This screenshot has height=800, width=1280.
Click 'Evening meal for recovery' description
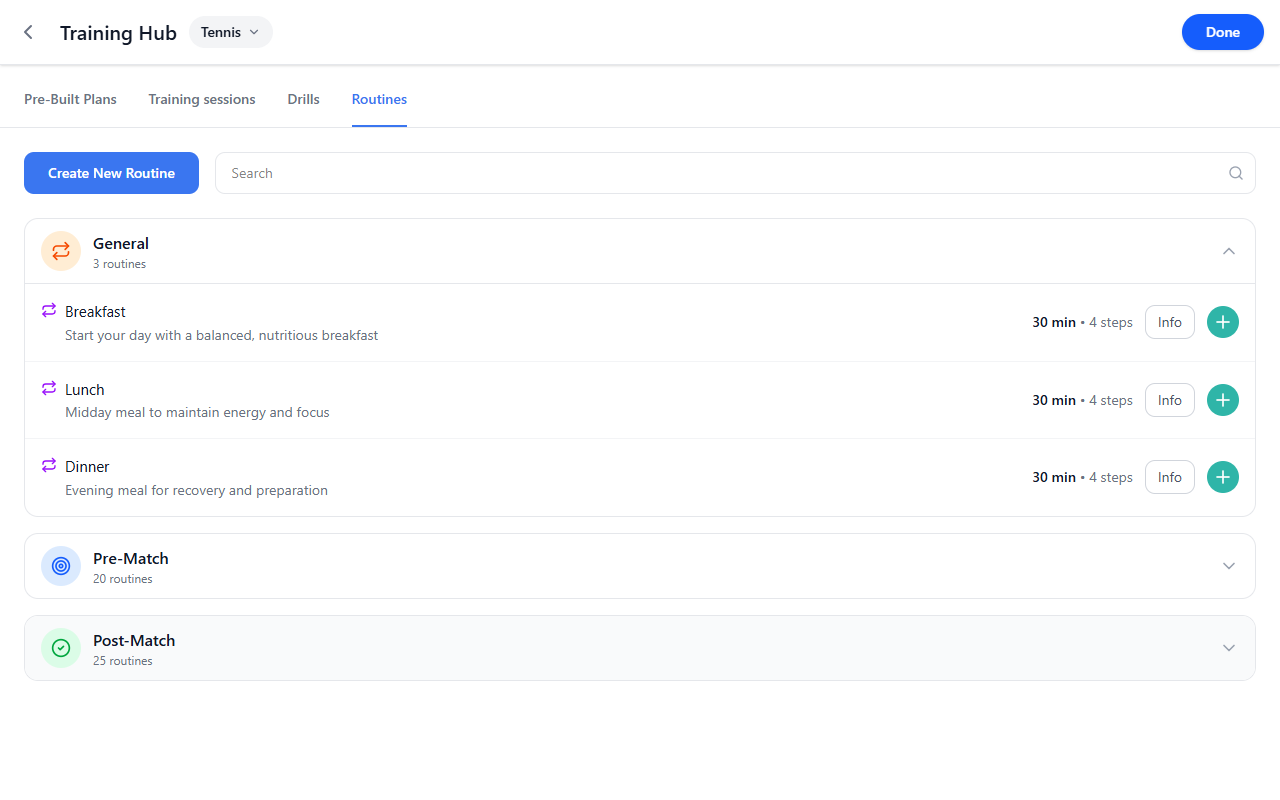pyautogui.click(x=196, y=490)
